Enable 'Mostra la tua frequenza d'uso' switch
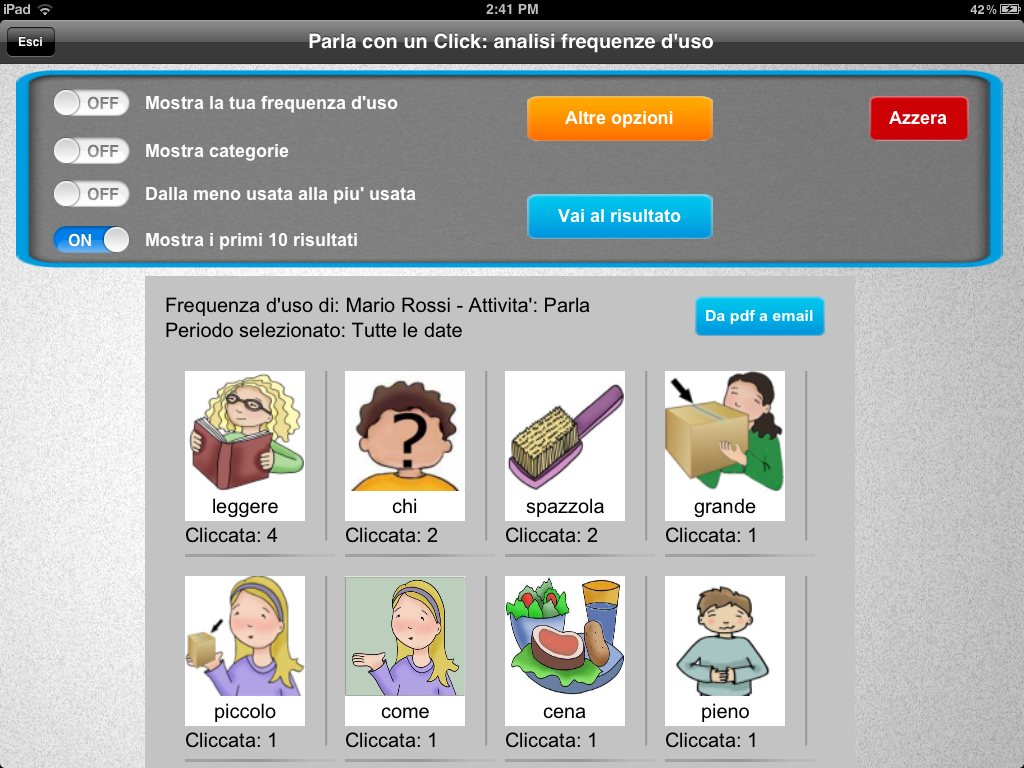Screen dimensions: 1024x768 click(91, 103)
